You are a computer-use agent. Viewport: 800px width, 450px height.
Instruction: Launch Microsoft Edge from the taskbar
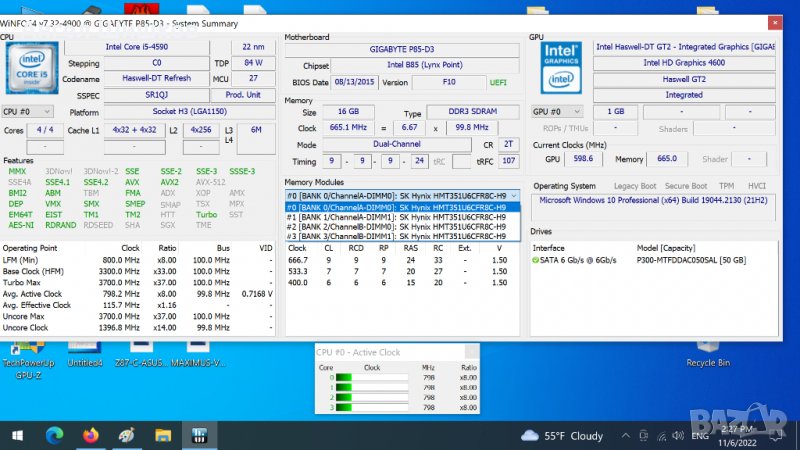pyautogui.click(x=54, y=435)
